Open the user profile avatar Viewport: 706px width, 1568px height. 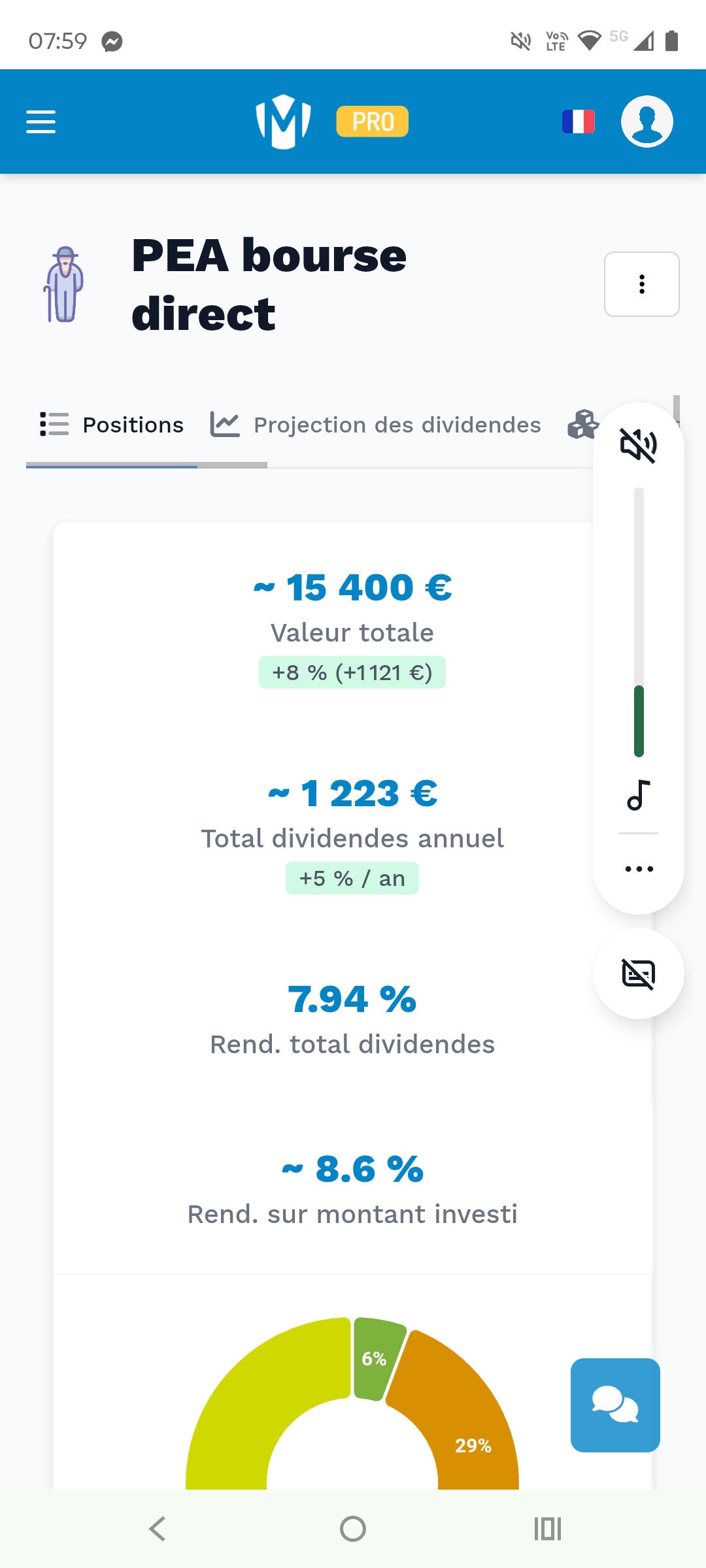647,122
